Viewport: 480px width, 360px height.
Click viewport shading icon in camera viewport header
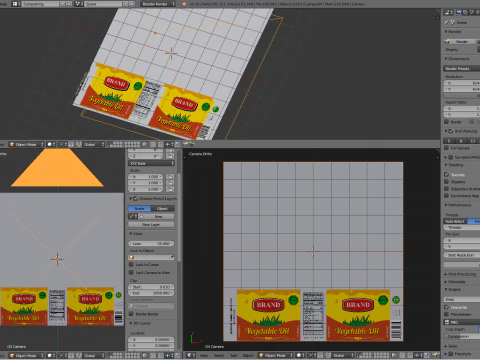pyautogui.click(x=300, y=355)
